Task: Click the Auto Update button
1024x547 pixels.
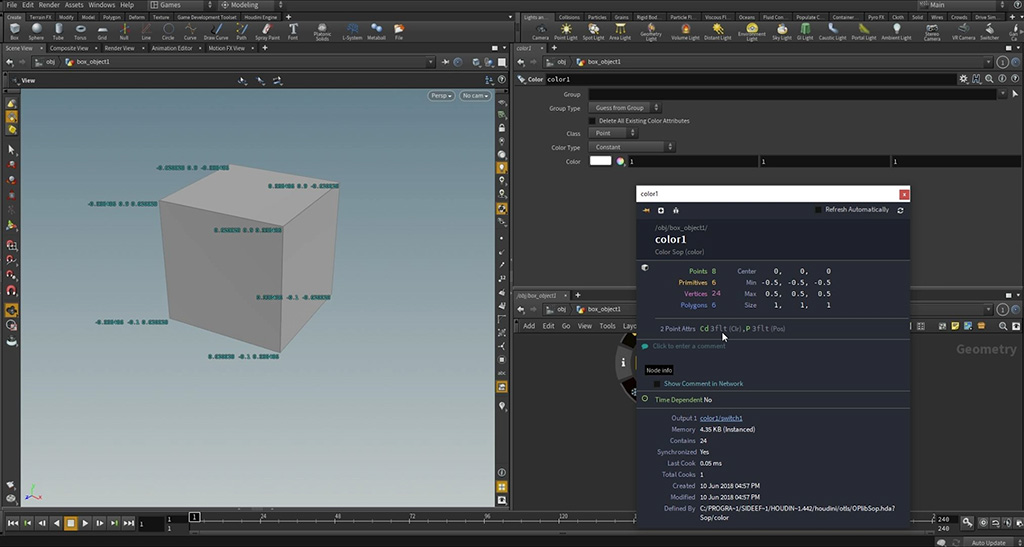Action: coord(990,542)
